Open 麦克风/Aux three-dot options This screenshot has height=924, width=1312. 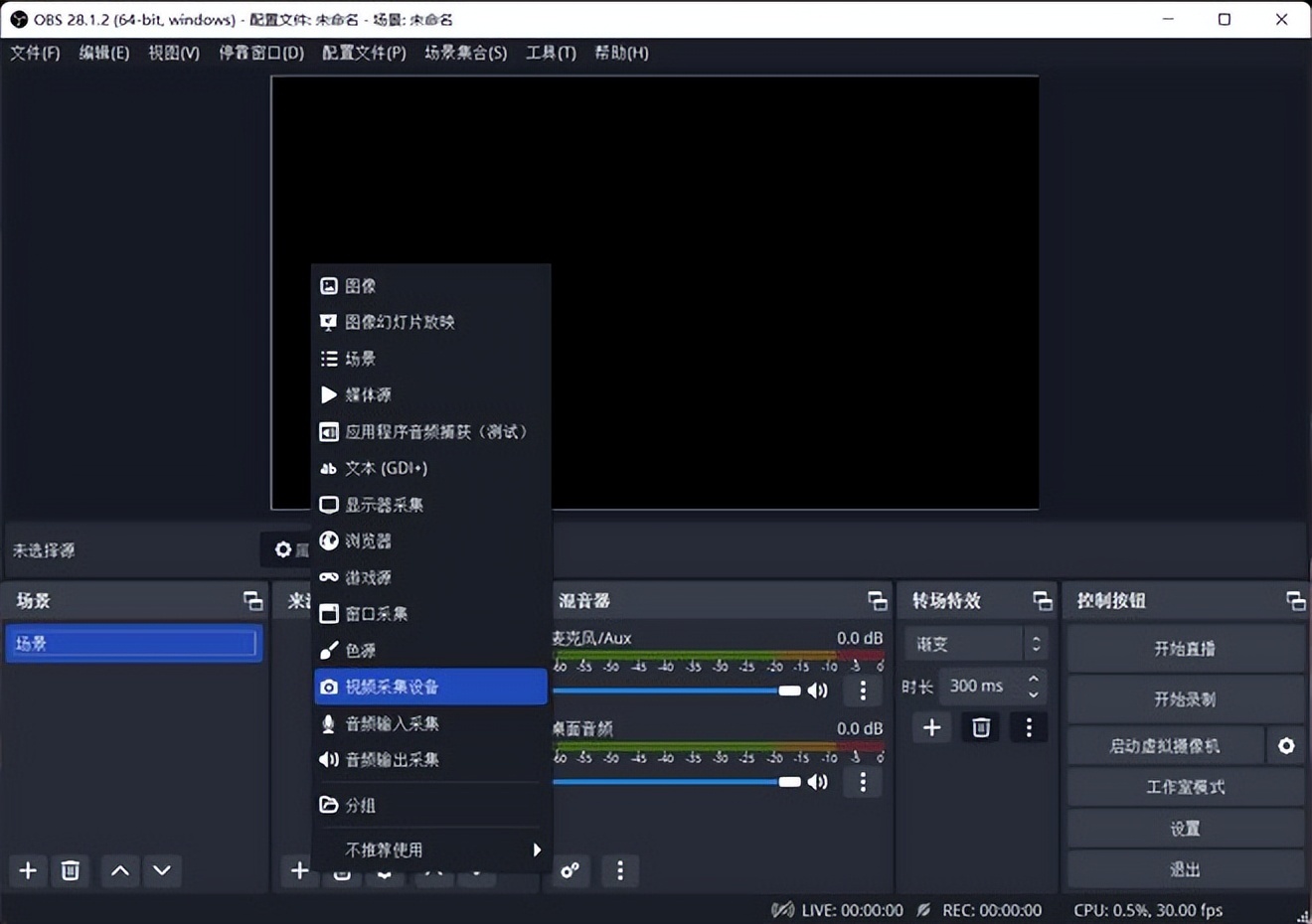863,691
